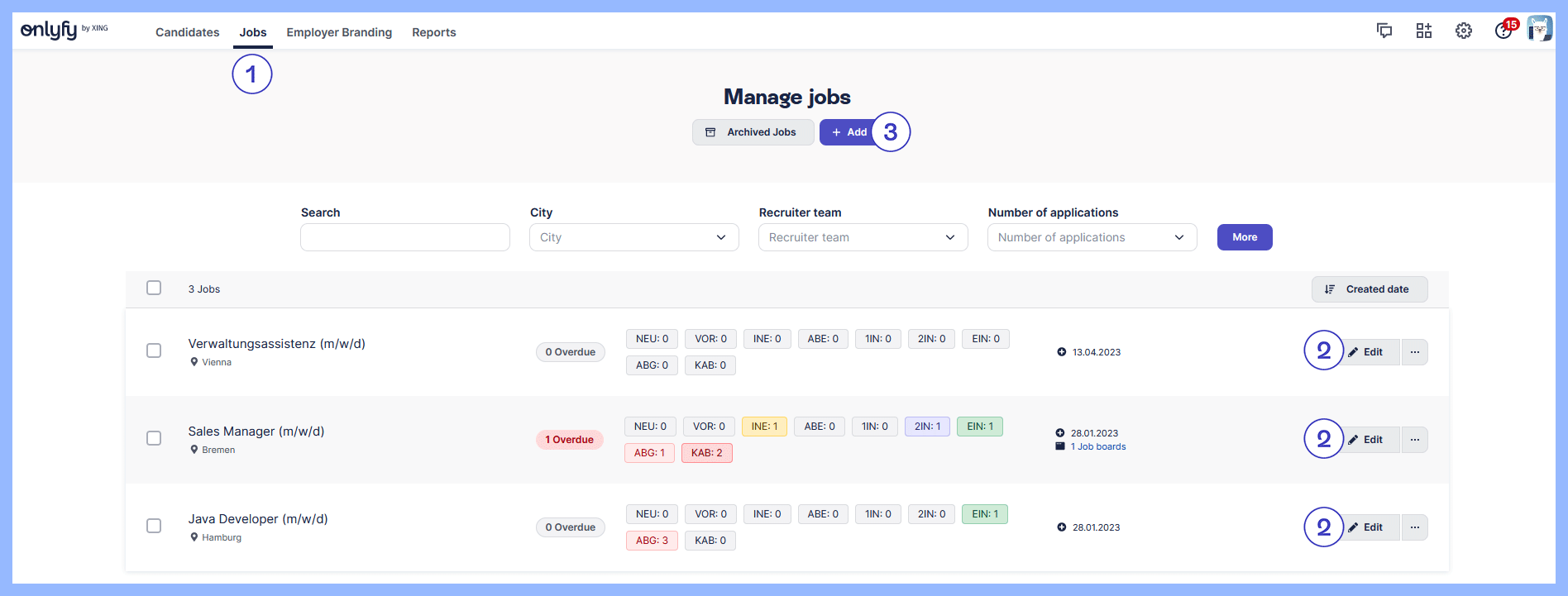Focus the Search input field

pyautogui.click(x=405, y=237)
